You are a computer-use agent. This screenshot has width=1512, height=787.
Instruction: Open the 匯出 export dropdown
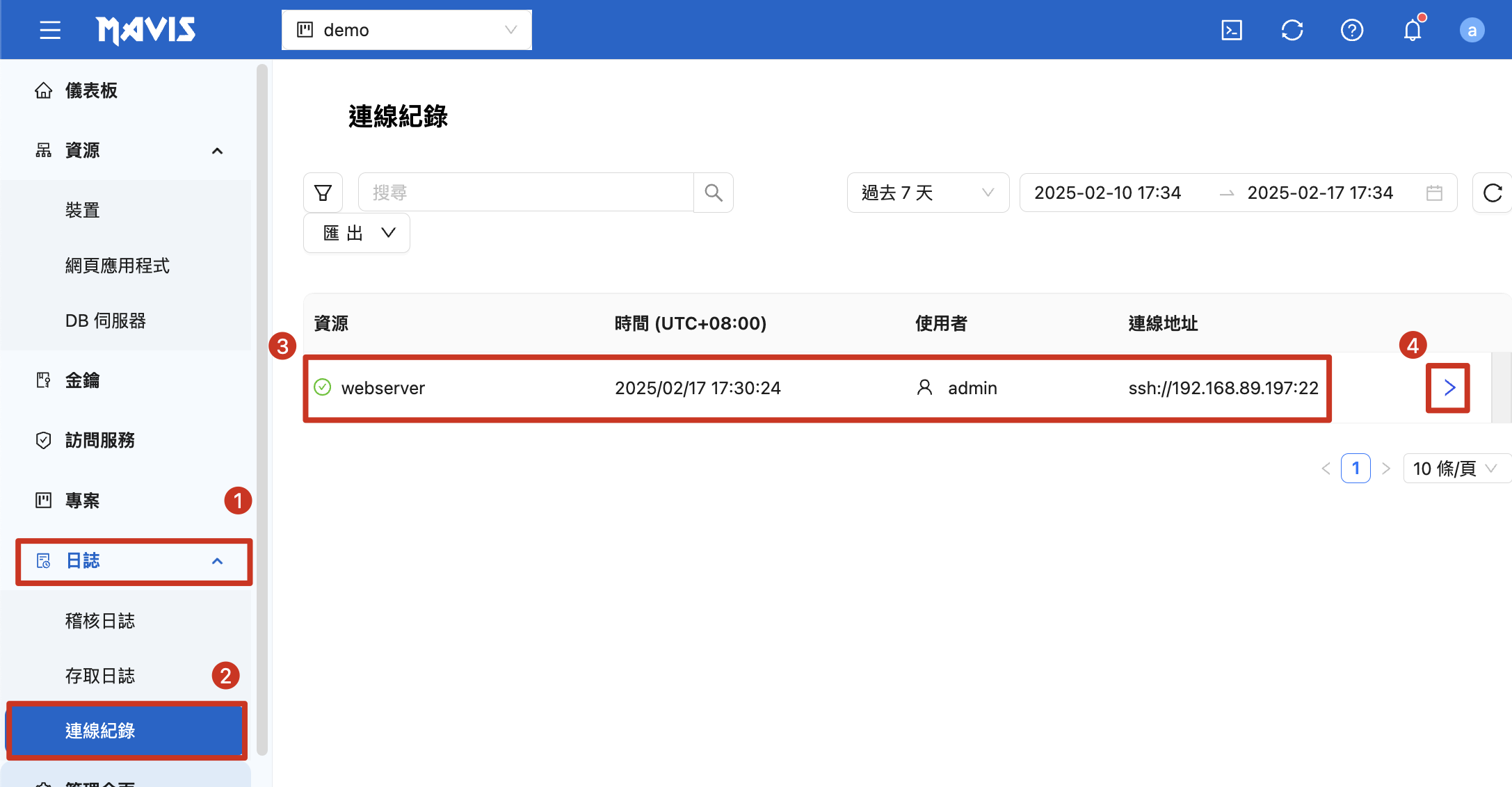click(357, 233)
